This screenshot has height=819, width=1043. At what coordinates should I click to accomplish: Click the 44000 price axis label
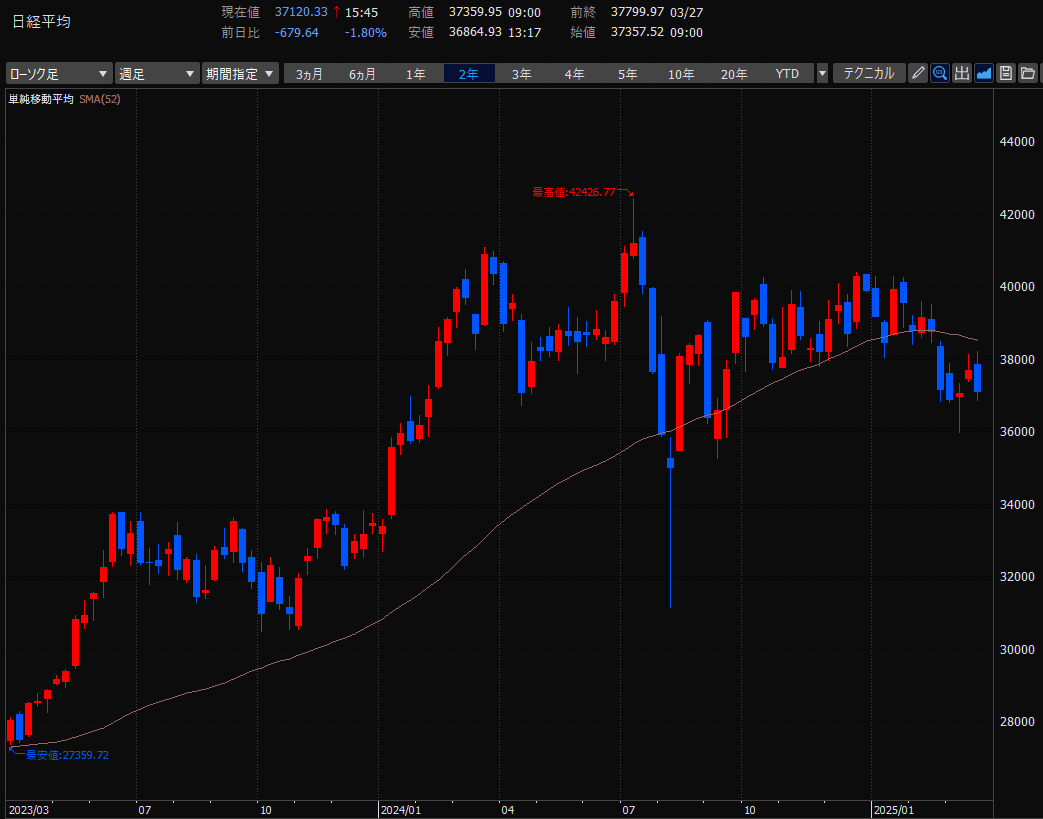tap(1016, 142)
